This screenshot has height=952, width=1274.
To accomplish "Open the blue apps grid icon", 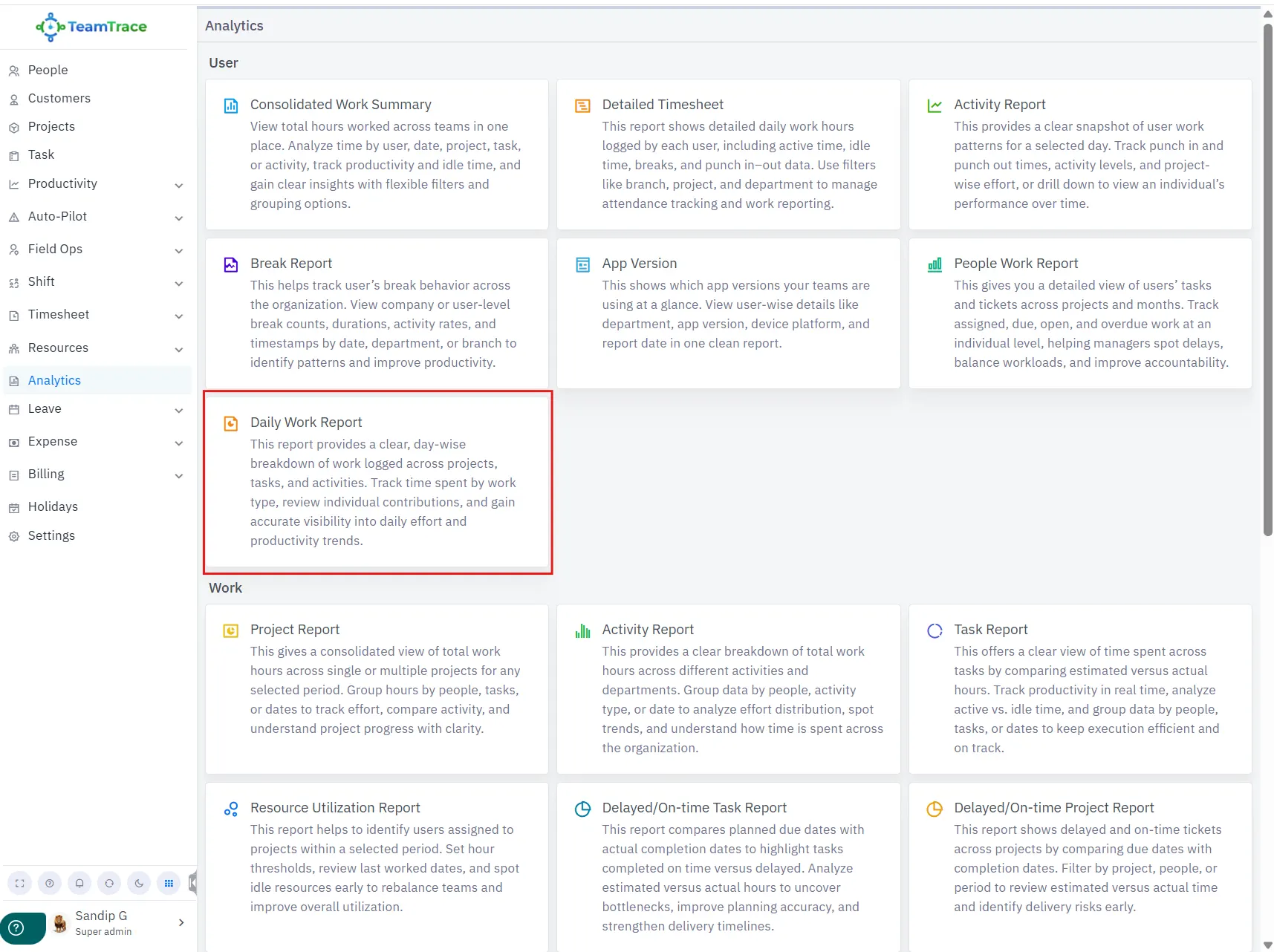I will (x=169, y=883).
